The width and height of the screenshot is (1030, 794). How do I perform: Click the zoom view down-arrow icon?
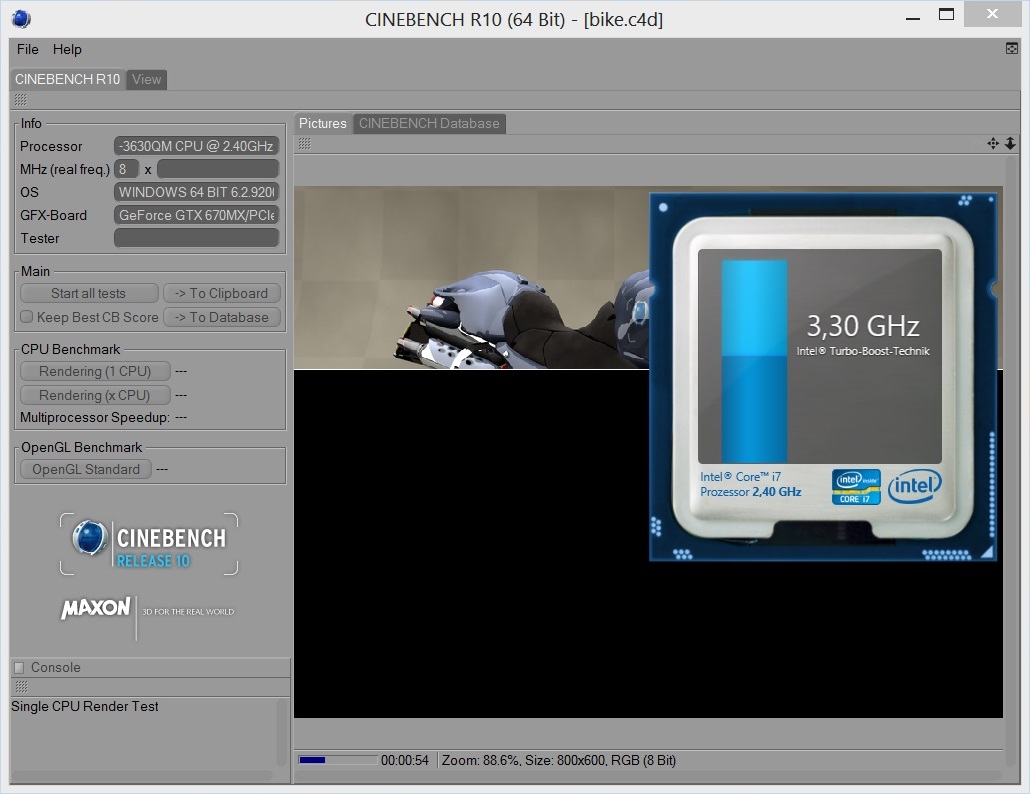(1010, 143)
